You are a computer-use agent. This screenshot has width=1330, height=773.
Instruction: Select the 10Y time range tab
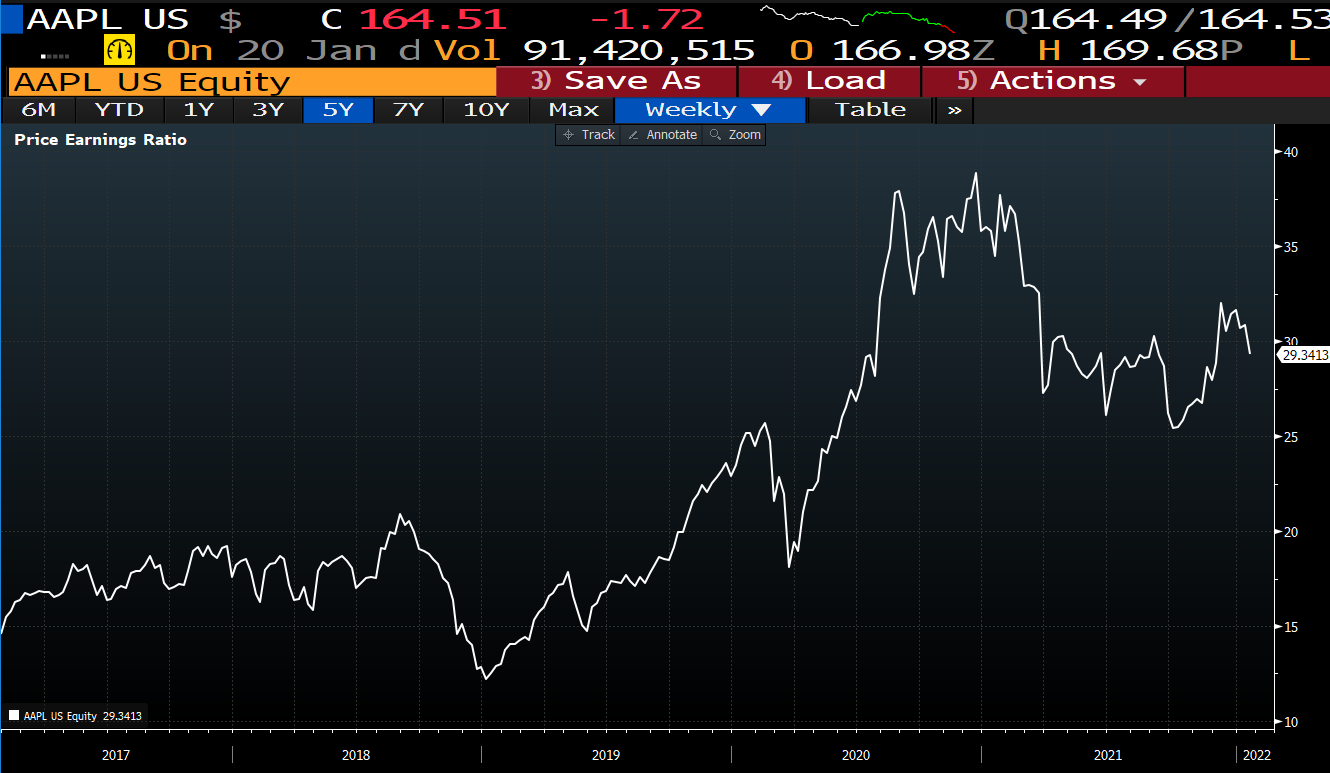(486, 110)
